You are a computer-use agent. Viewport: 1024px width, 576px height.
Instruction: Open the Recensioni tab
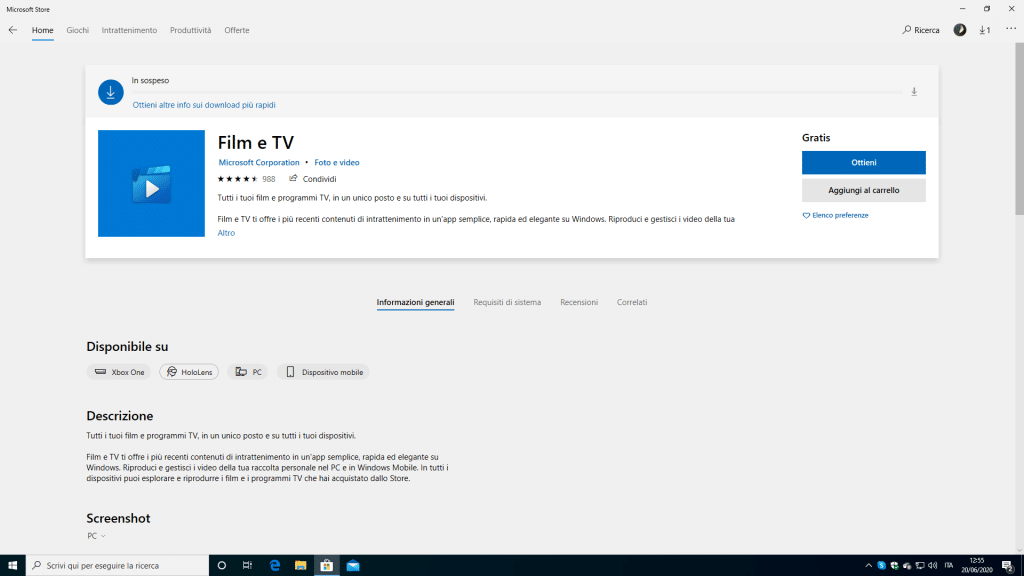click(x=579, y=302)
